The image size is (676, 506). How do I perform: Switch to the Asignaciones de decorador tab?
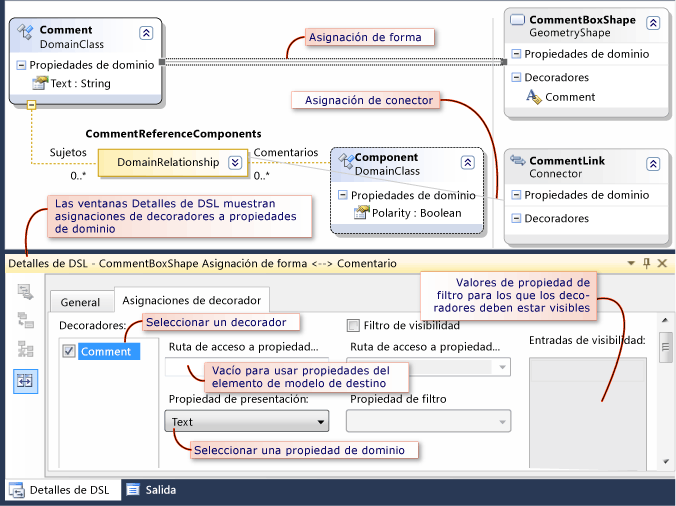[191, 300]
